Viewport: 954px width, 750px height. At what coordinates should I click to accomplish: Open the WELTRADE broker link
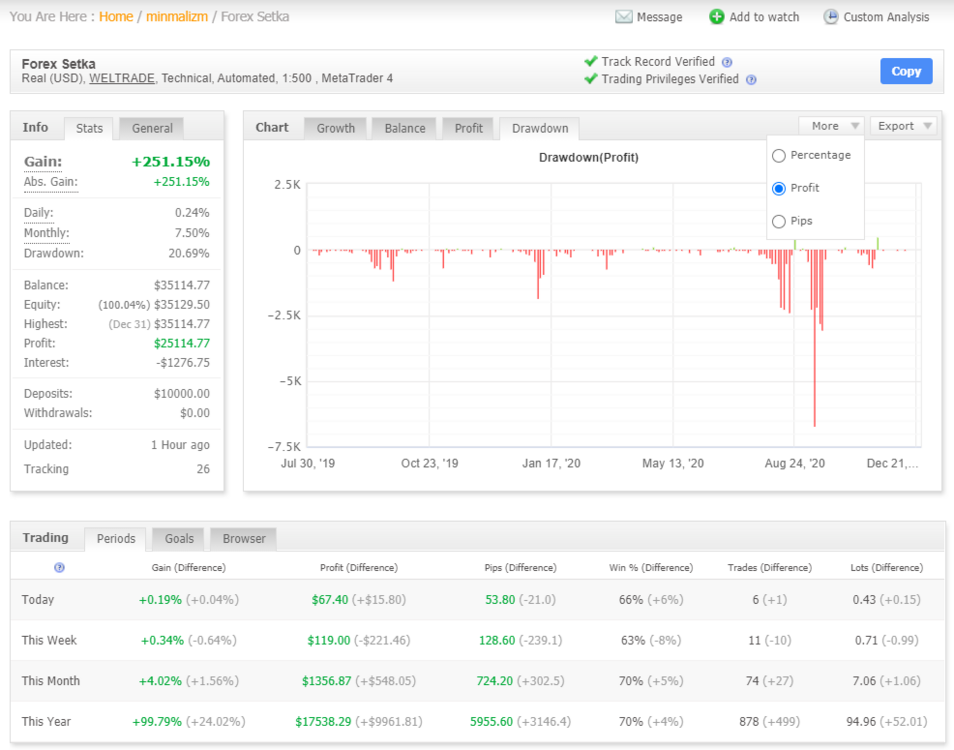[x=122, y=78]
